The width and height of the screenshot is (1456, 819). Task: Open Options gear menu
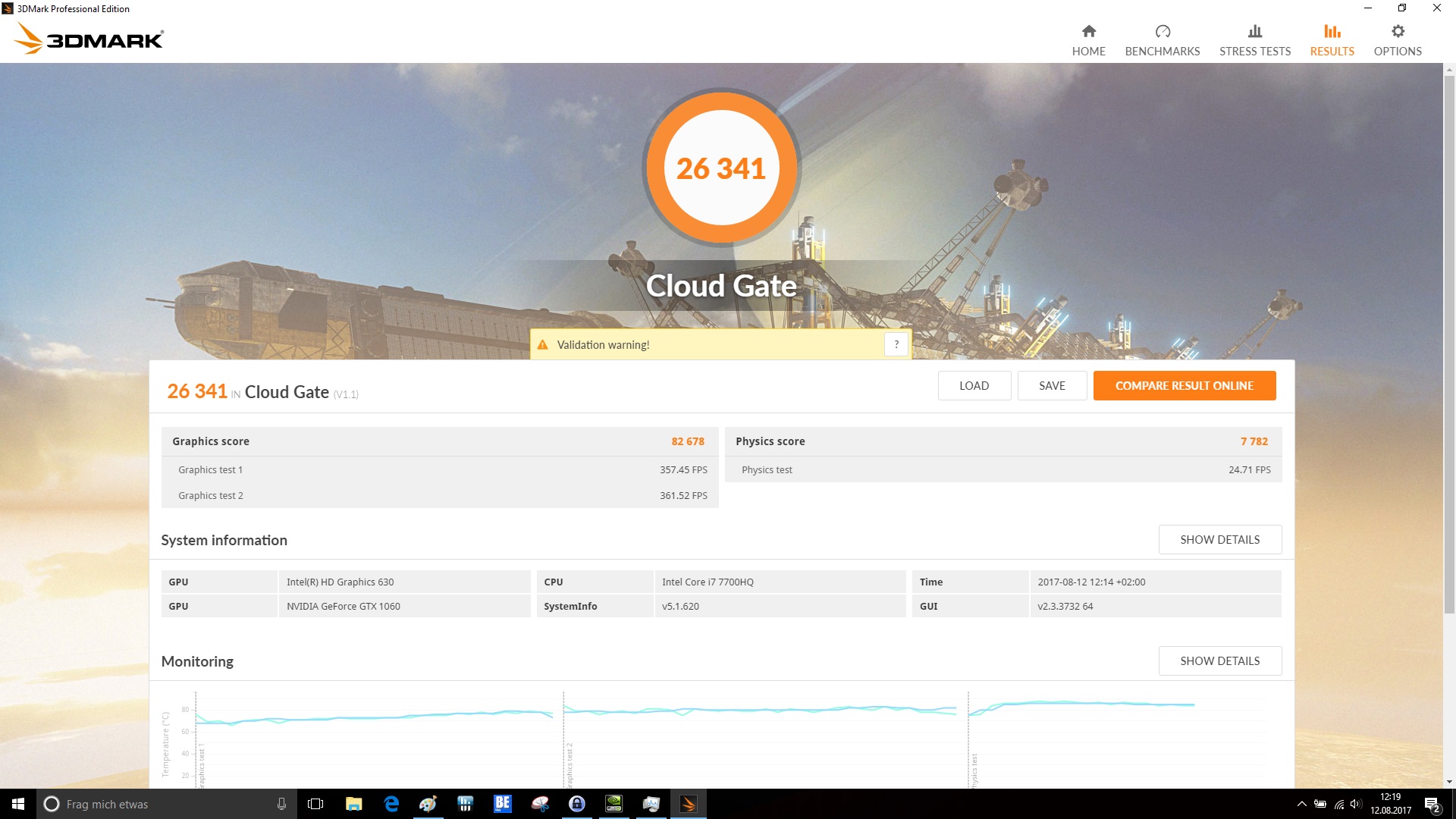pyautogui.click(x=1397, y=32)
